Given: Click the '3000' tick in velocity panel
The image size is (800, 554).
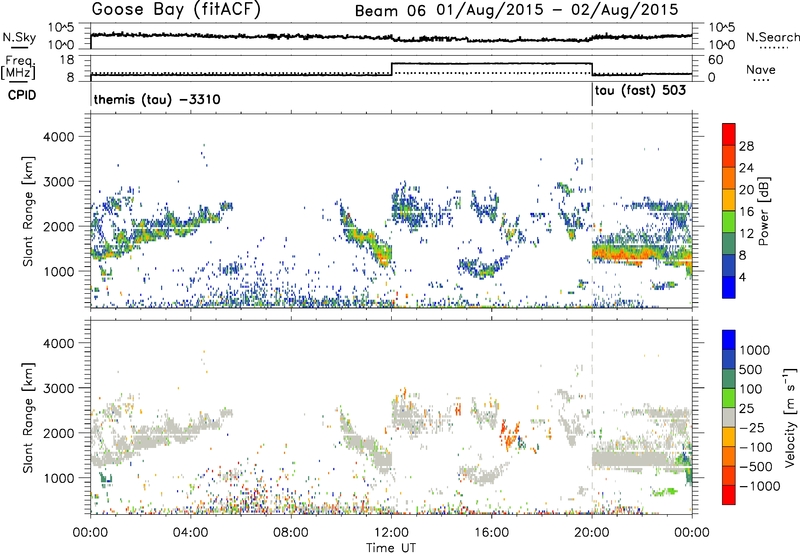Looking at the screenshot, I should [59, 388].
